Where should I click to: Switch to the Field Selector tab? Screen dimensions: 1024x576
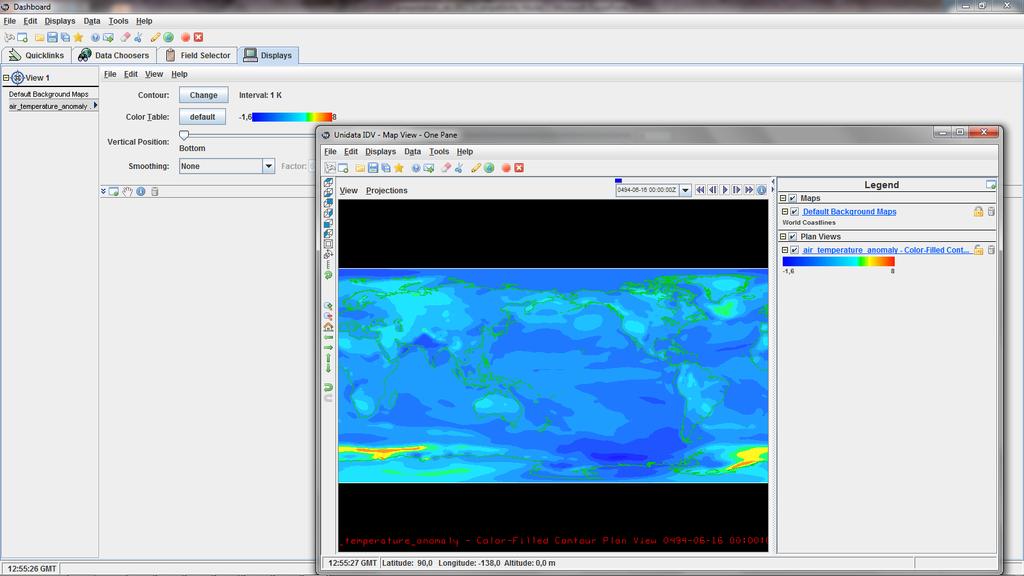click(x=198, y=56)
